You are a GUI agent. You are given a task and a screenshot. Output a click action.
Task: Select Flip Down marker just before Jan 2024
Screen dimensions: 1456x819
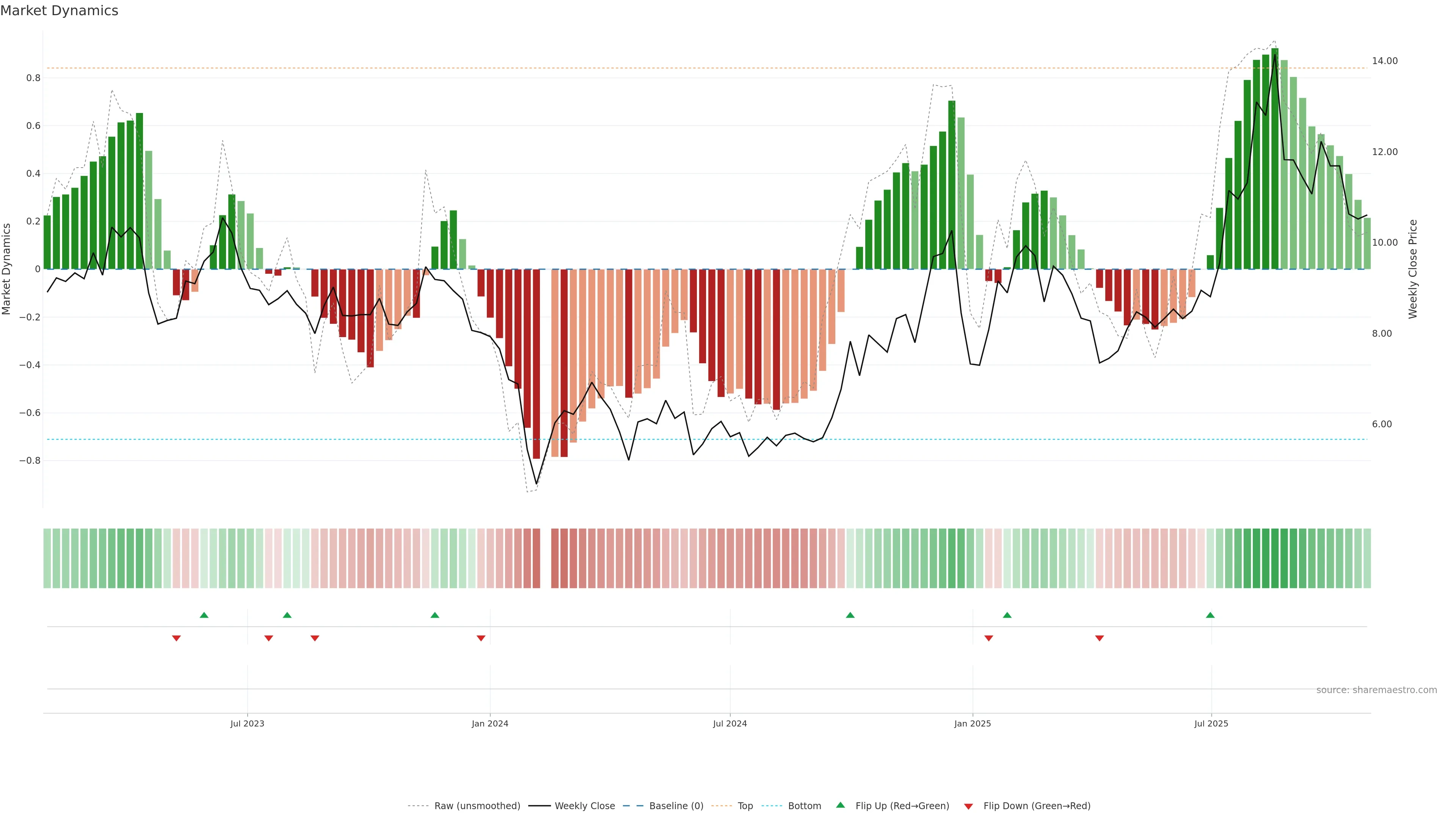click(x=481, y=638)
